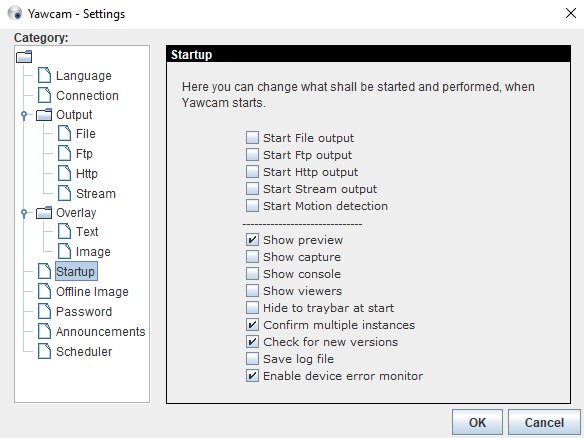Disable the Check for new versions option
This screenshot has height=438, width=584.
252,342
